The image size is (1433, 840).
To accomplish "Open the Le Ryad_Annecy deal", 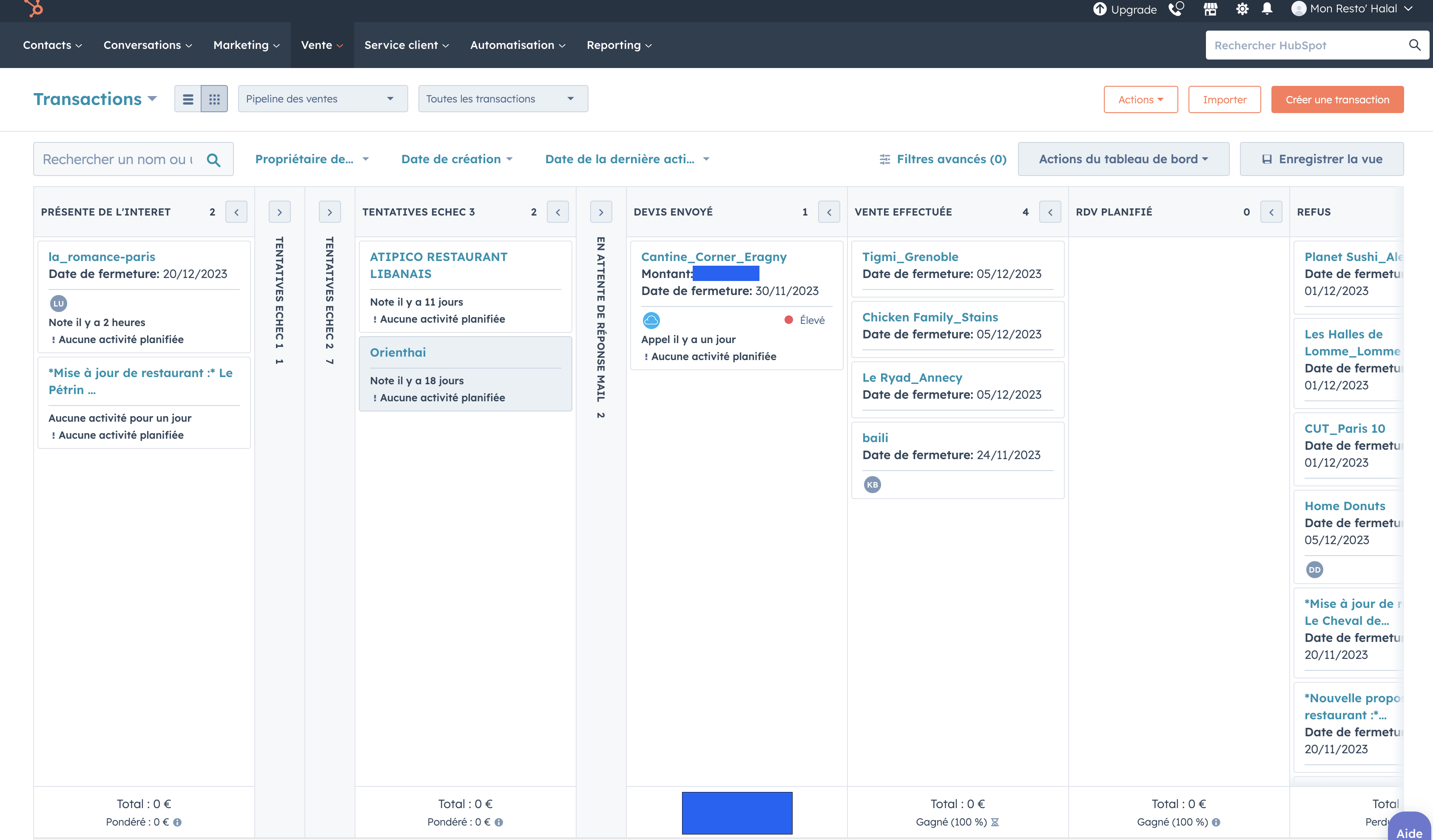I will point(912,377).
